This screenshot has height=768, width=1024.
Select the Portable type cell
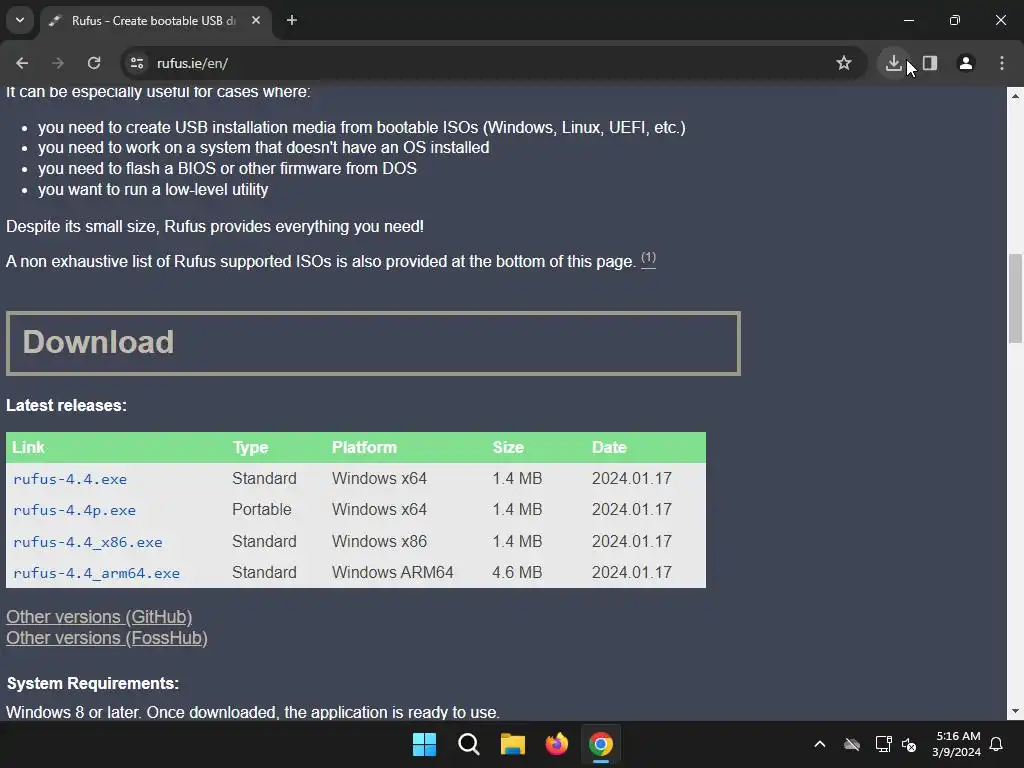(262, 509)
